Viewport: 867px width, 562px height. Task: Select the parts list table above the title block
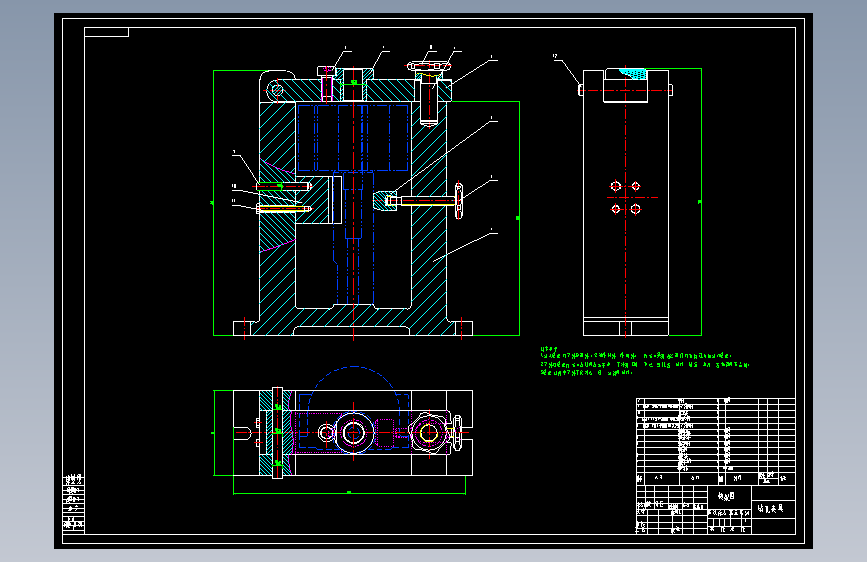[715, 441]
